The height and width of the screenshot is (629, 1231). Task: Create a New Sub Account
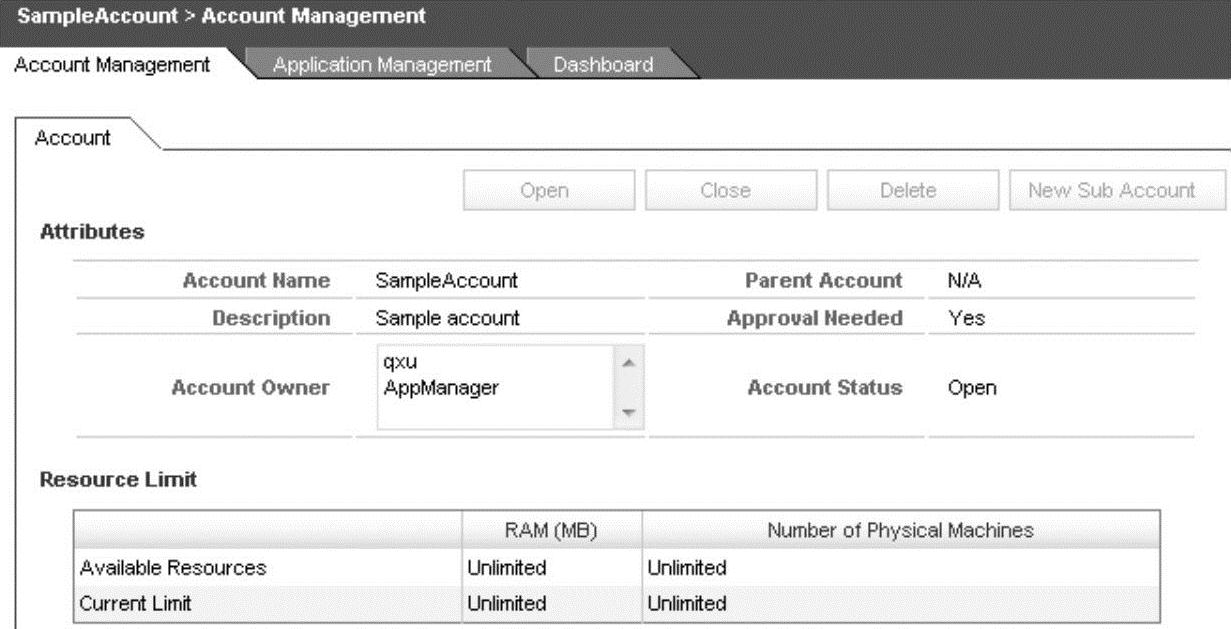tap(1117, 190)
